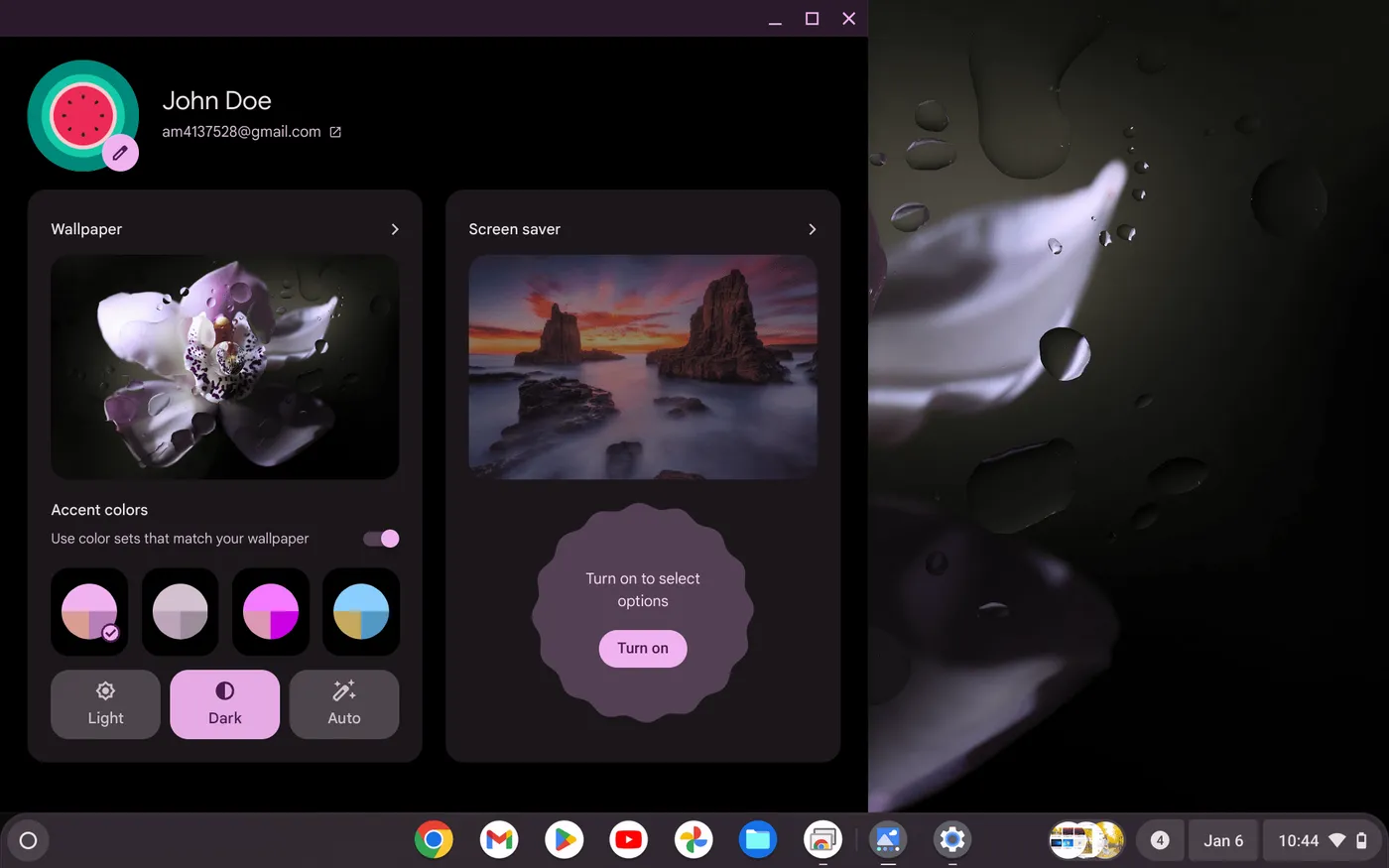Select the gray neutral accent color swatch
Screen dimensions: 1389x868
click(180, 612)
